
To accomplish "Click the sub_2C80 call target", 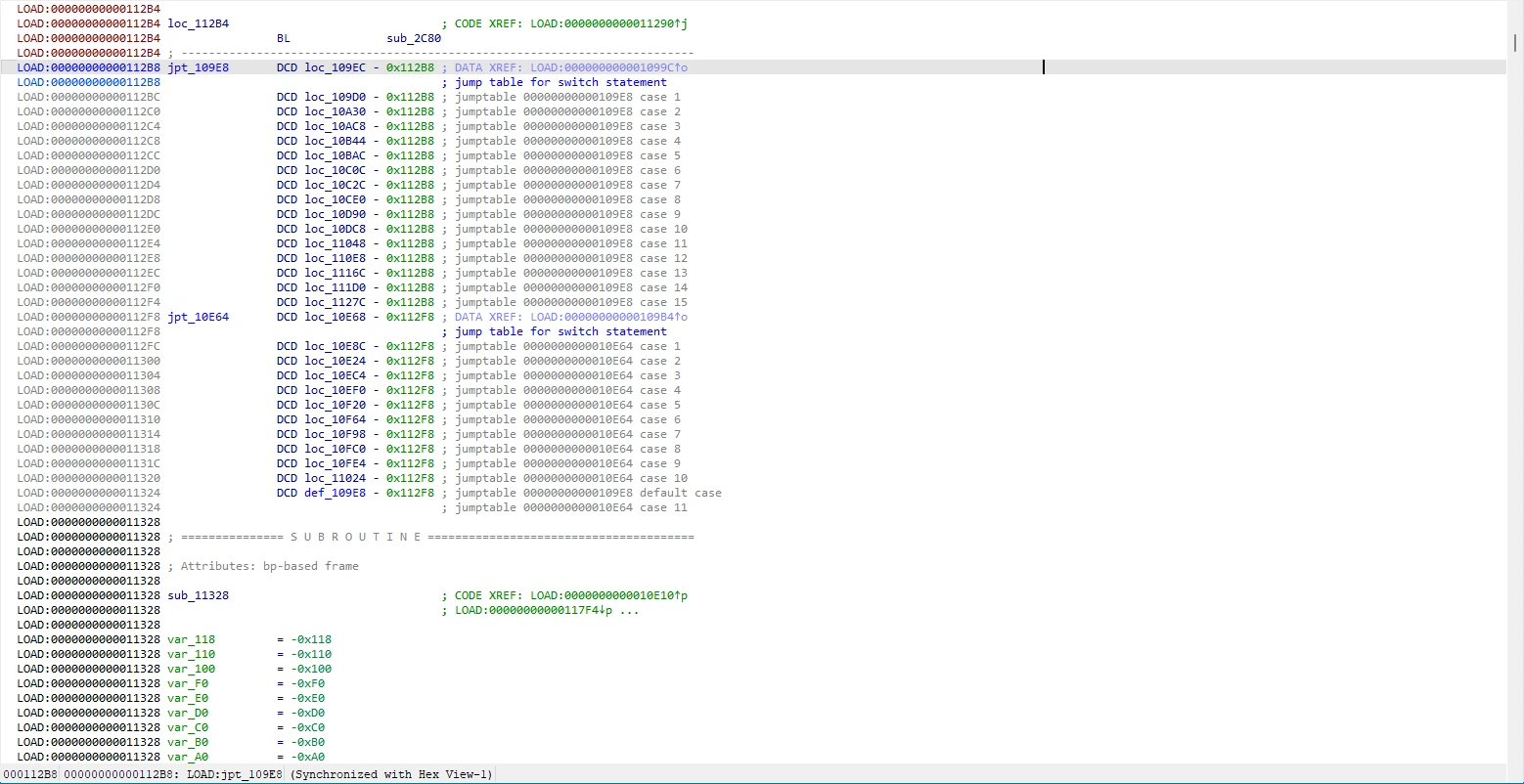I will pos(414,38).
